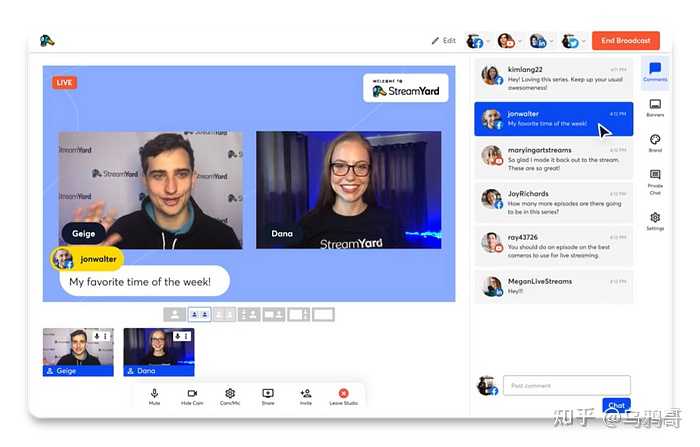
Task: Select the fourth layout option
Action: 249,315
